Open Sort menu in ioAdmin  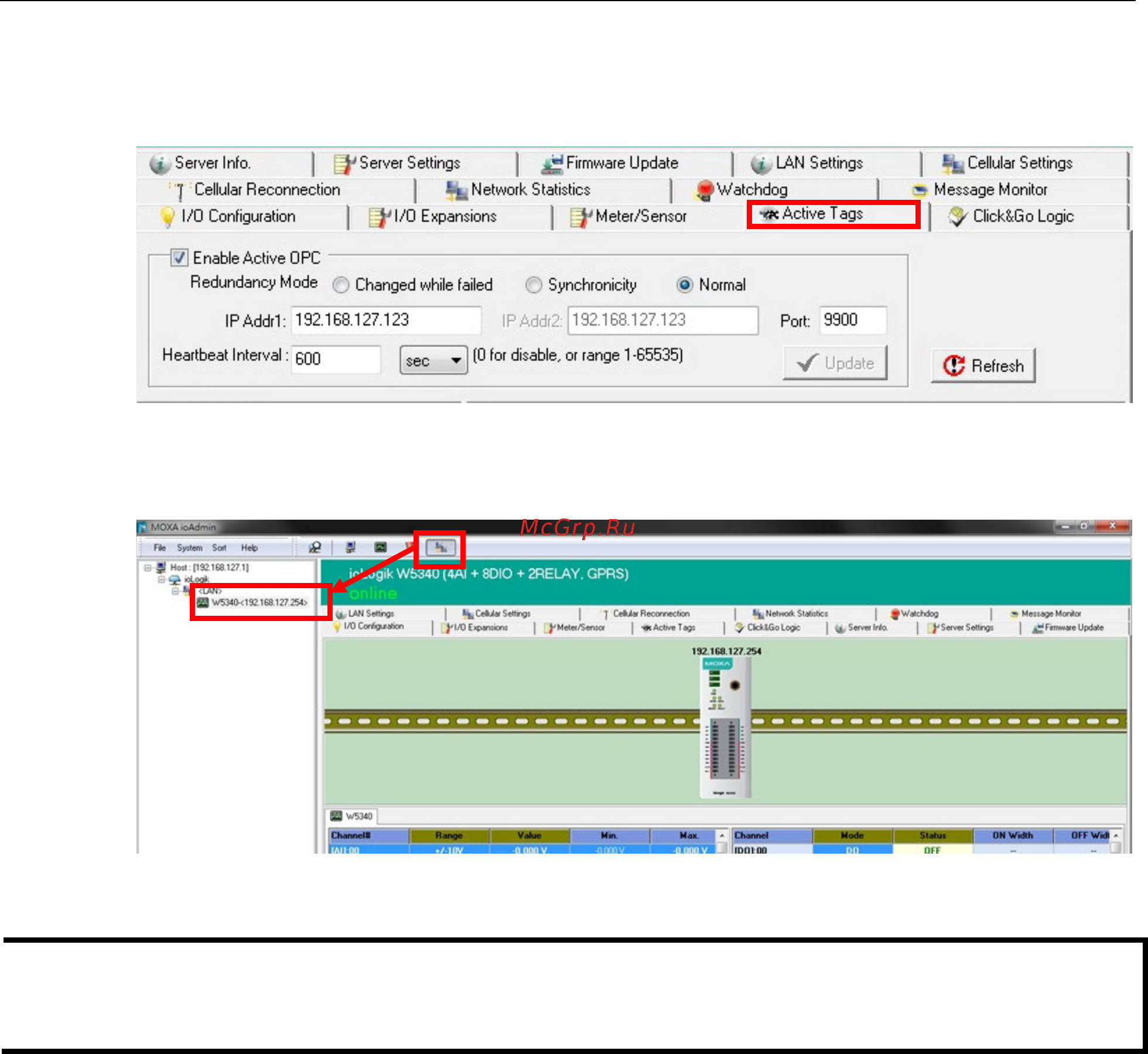click(x=219, y=548)
